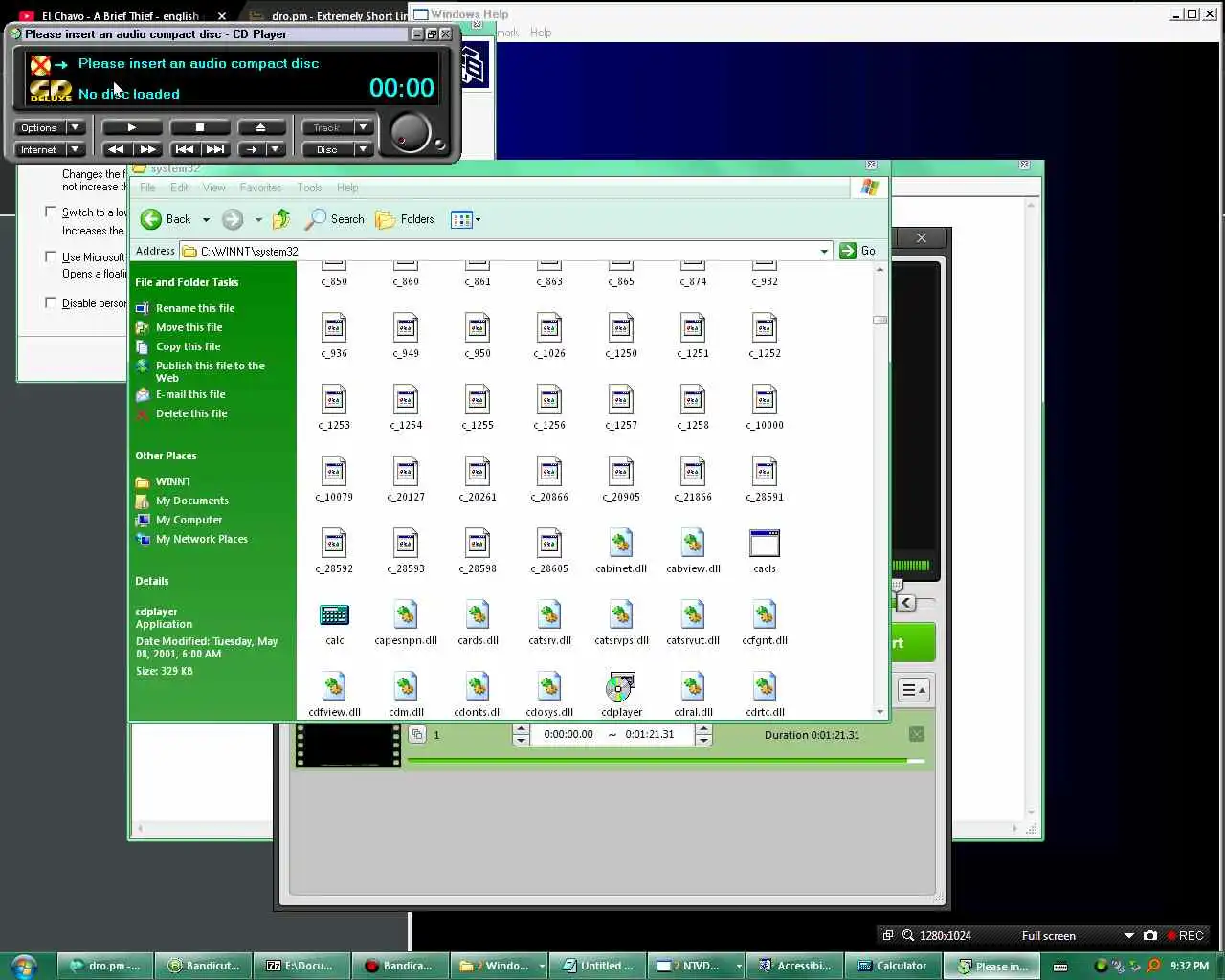Select the c_1250 file icon
Screen dimensions: 1225x980
click(x=621, y=328)
